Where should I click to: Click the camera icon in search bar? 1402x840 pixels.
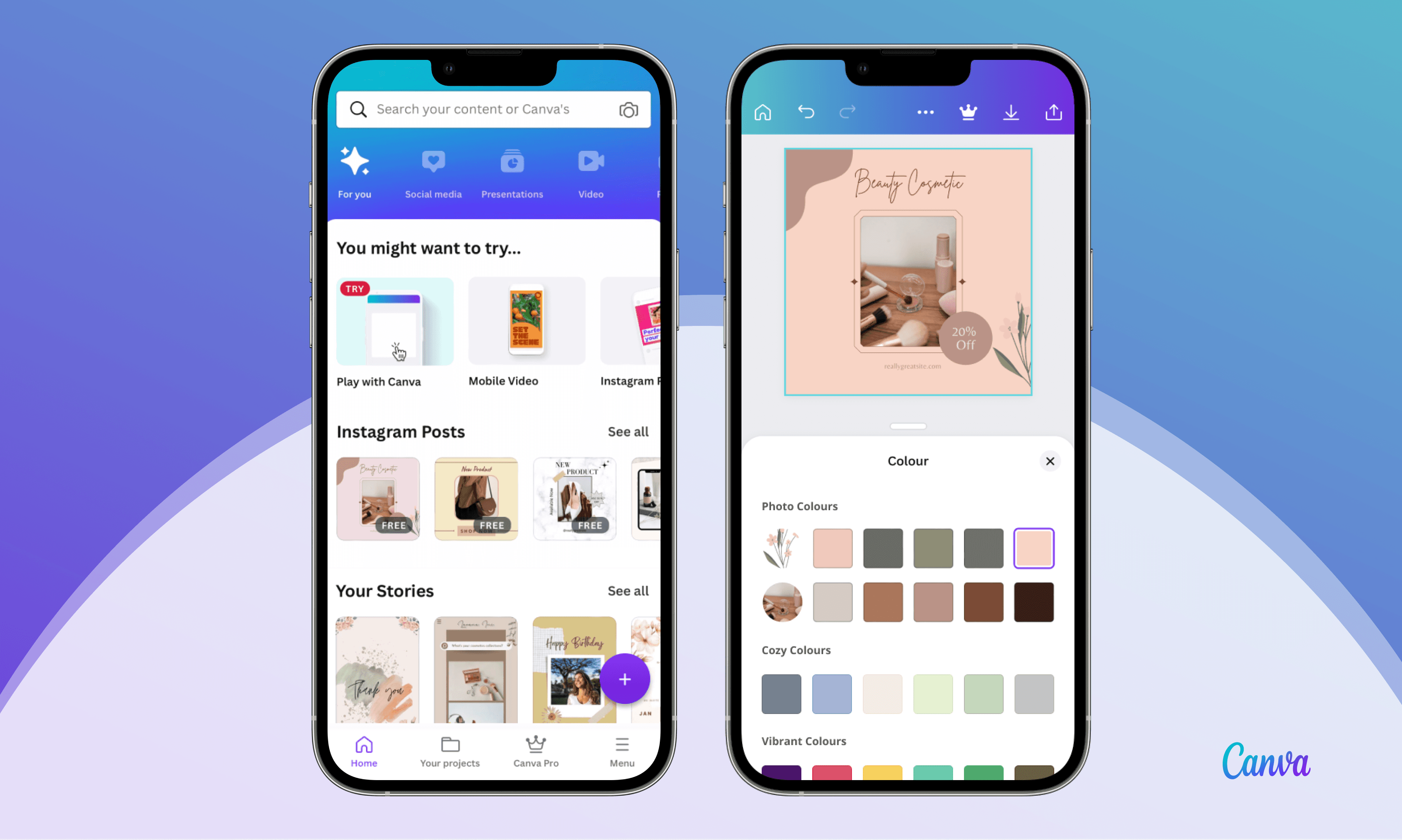click(630, 109)
